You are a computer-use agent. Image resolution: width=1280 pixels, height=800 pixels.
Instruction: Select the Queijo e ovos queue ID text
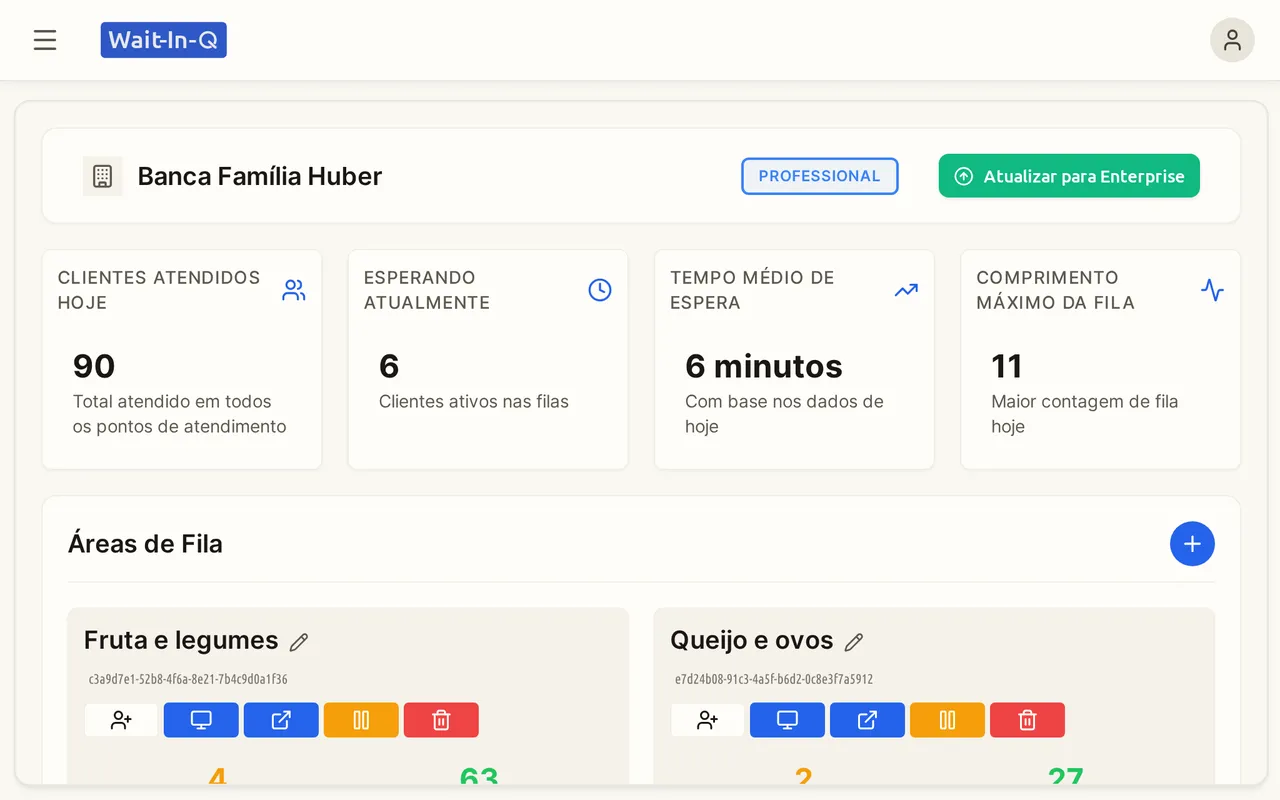coord(774,679)
